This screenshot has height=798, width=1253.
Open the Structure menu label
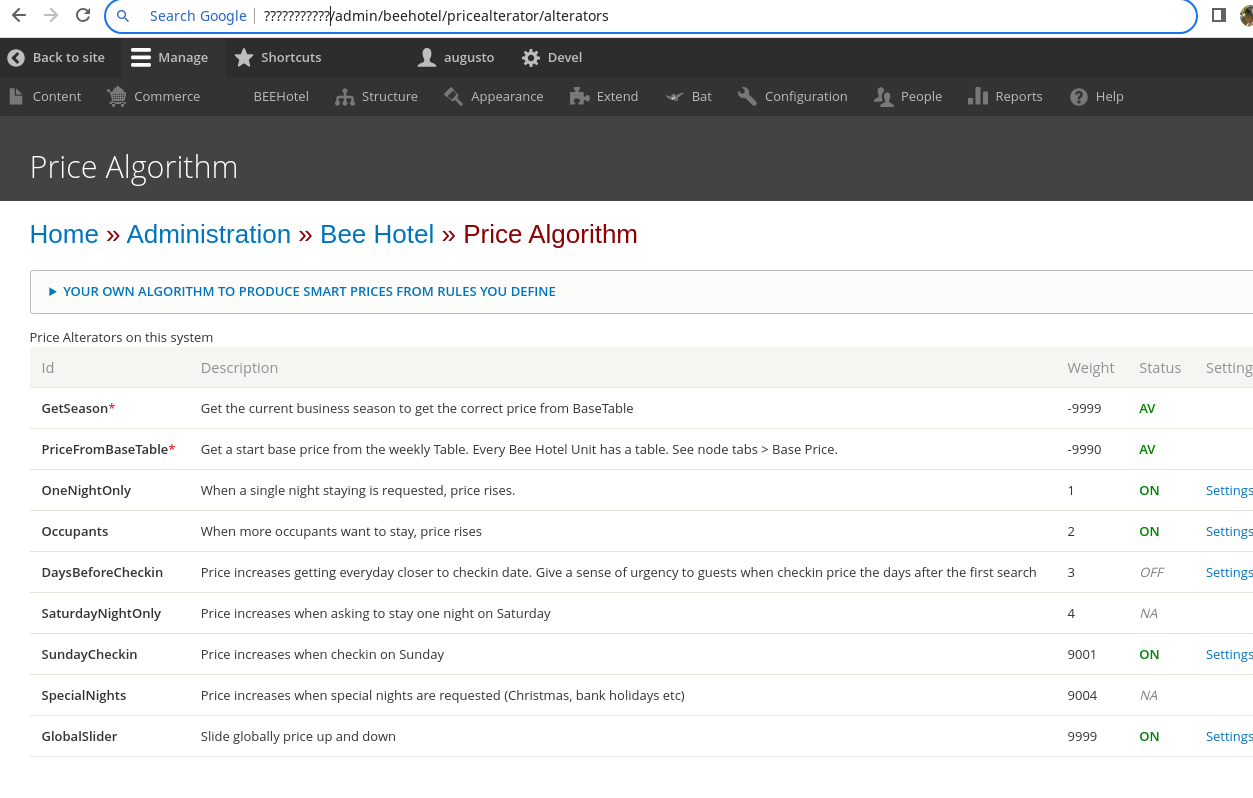[x=390, y=96]
